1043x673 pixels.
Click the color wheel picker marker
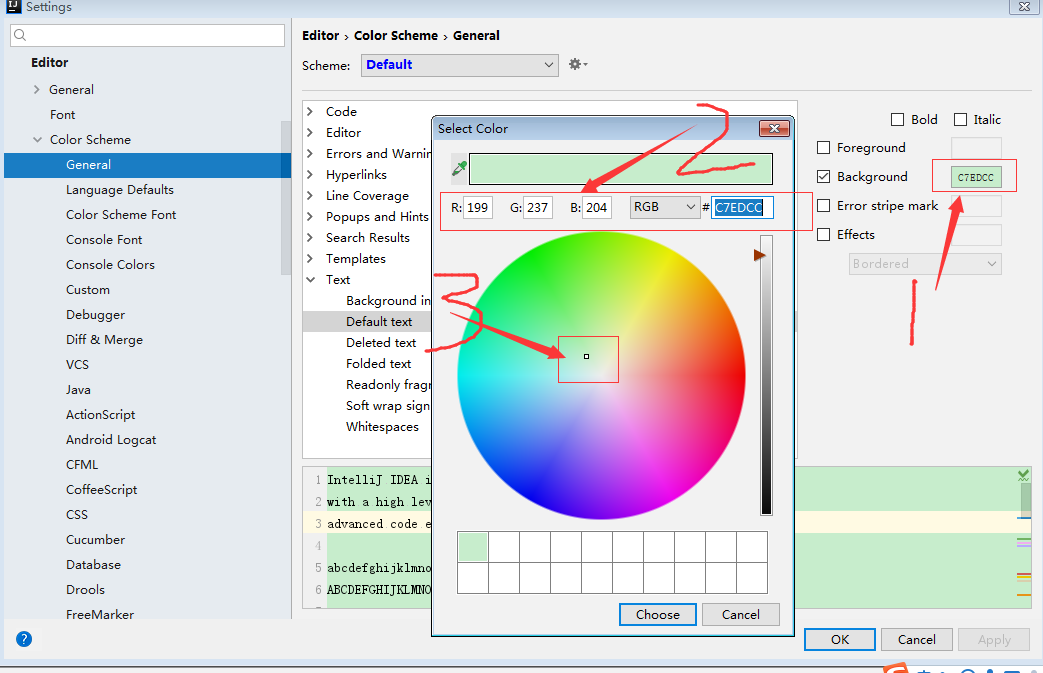(x=586, y=356)
